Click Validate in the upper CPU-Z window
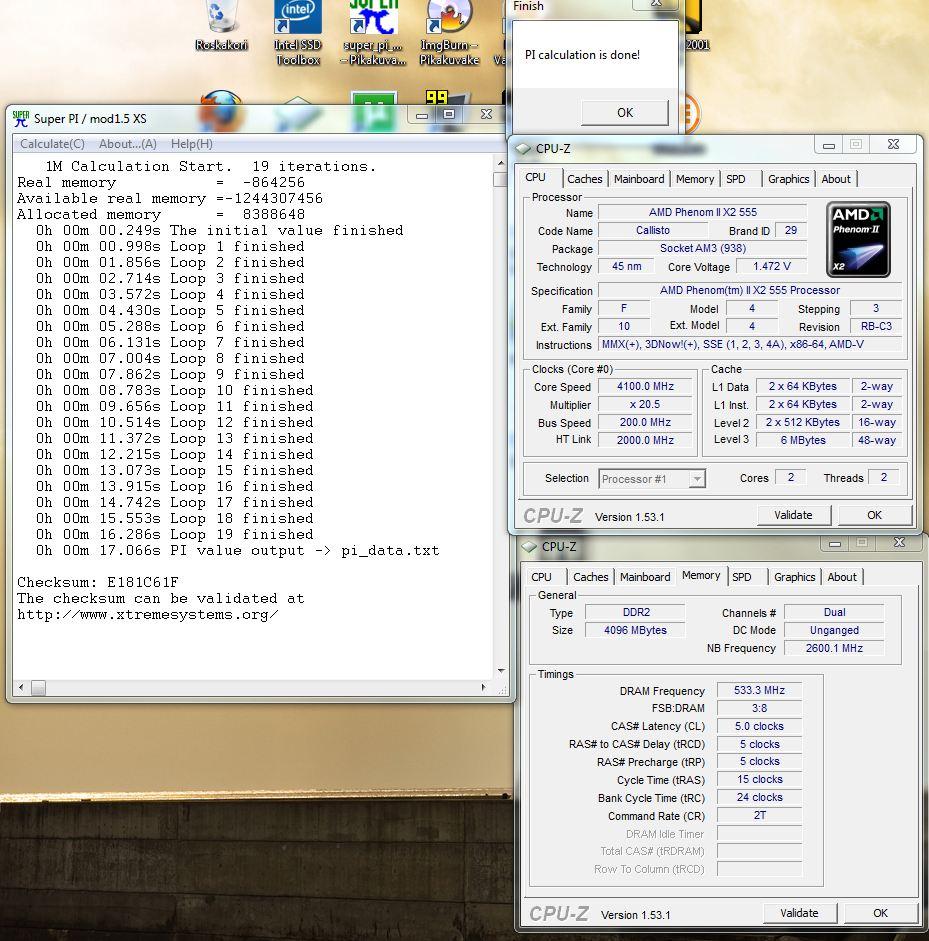Image resolution: width=929 pixels, height=941 pixels. pos(793,515)
